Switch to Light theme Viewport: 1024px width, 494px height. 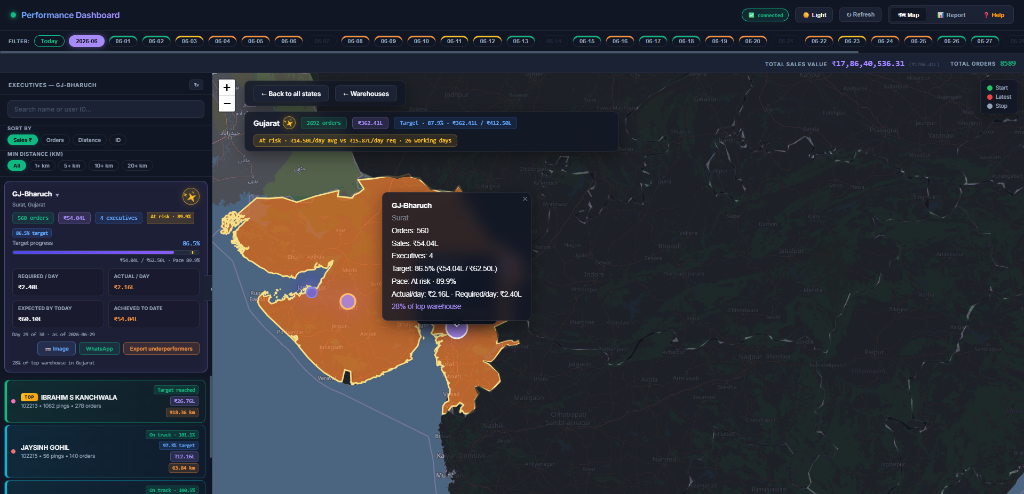pos(814,15)
